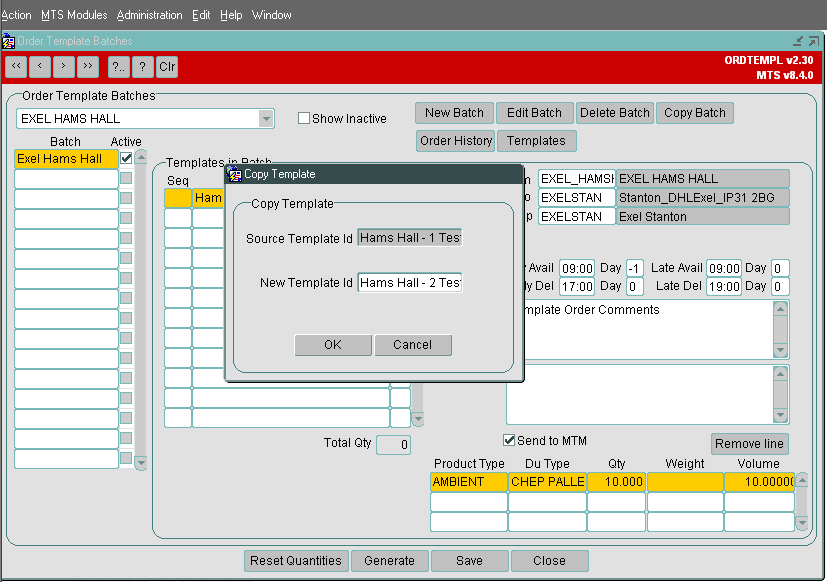
Task: Click the Day field beside Late Del
Action: coord(780,287)
